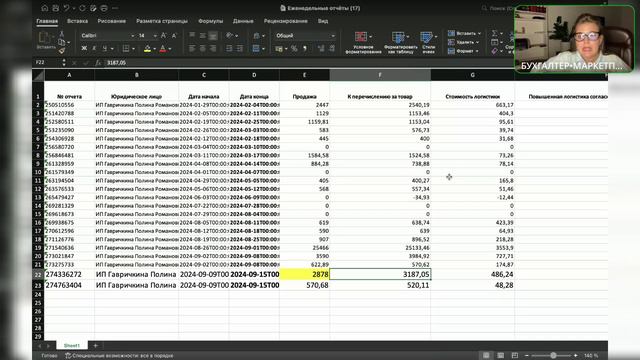Screen dimensions: 640x360
Task: Open the Рецензирование tab
Action: click(x=286, y=21)
